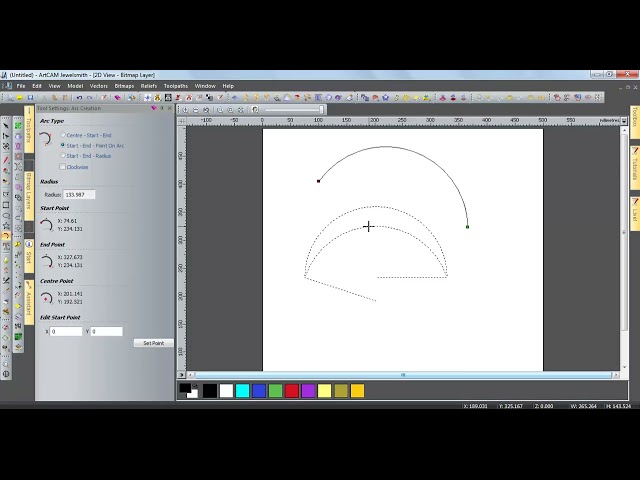Image resolution: width=640 pixels, height=480 pixels.
Task: Pick the orange color swatch
Action: (x=357, y=391)
